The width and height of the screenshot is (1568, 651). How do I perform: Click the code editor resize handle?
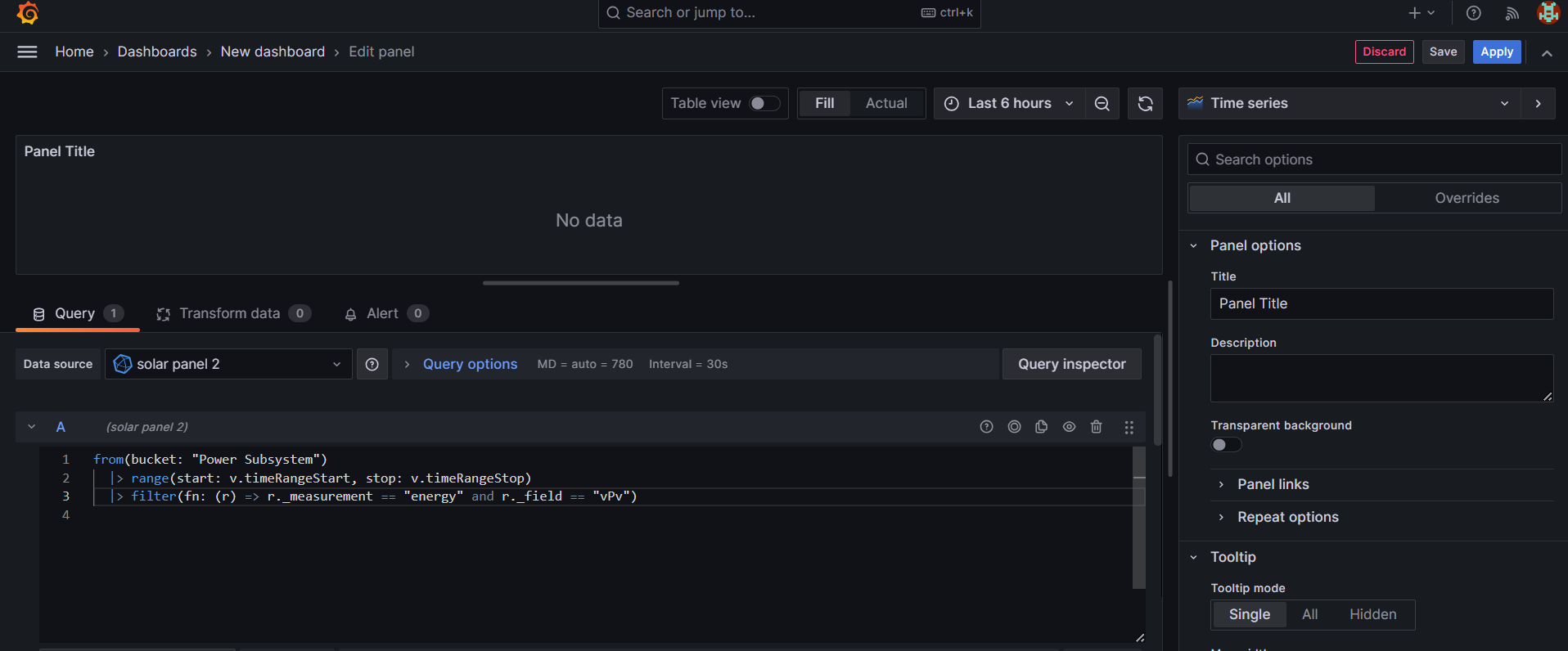point(1139,637)
